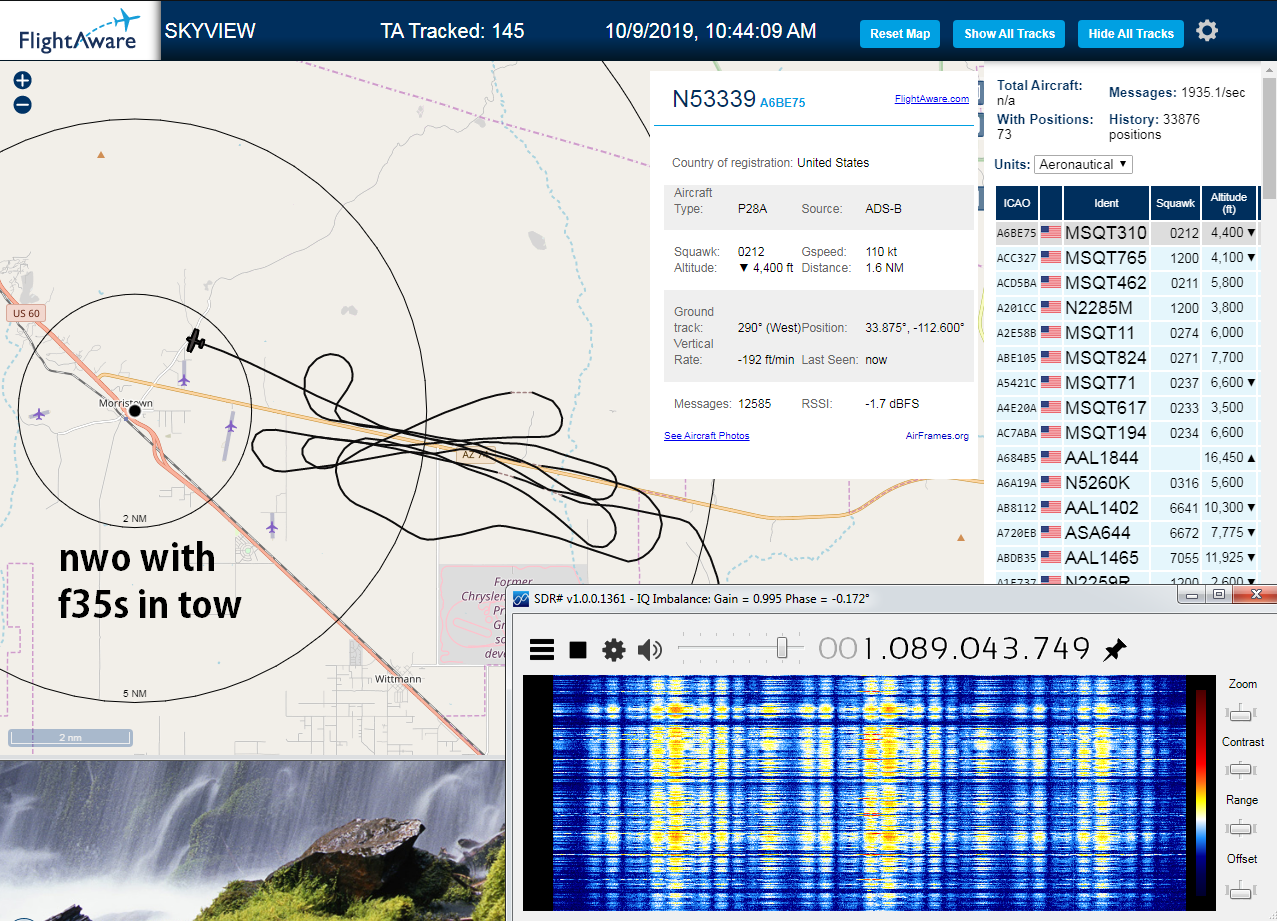Click altitude 16,450 cell for AAL1844
The image size is (1277, 921).
(1229, 457)
